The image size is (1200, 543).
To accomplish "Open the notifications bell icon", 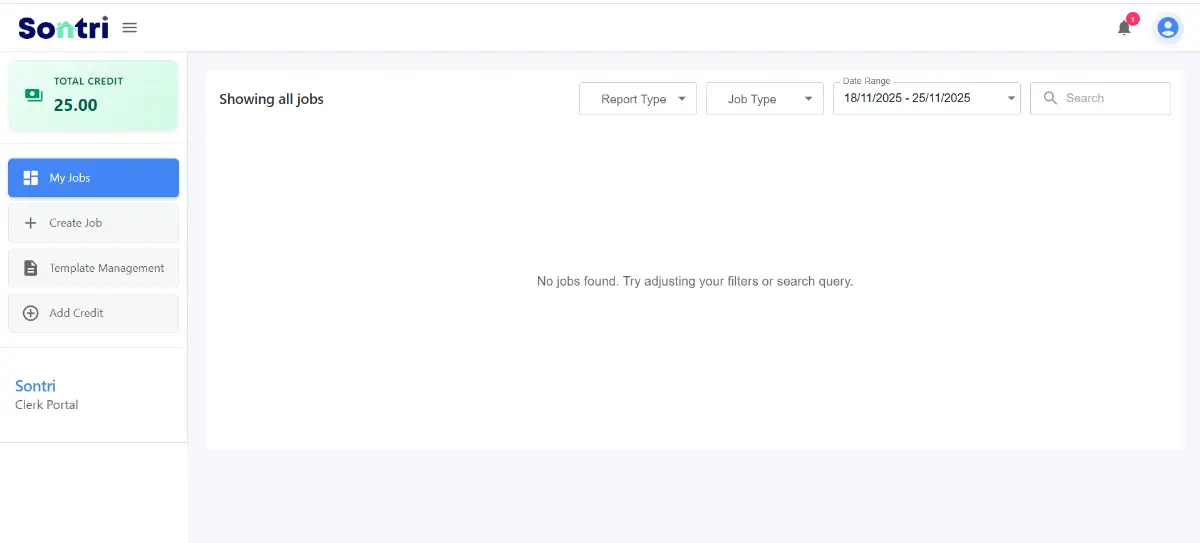I will click(x=1124, y=28).
